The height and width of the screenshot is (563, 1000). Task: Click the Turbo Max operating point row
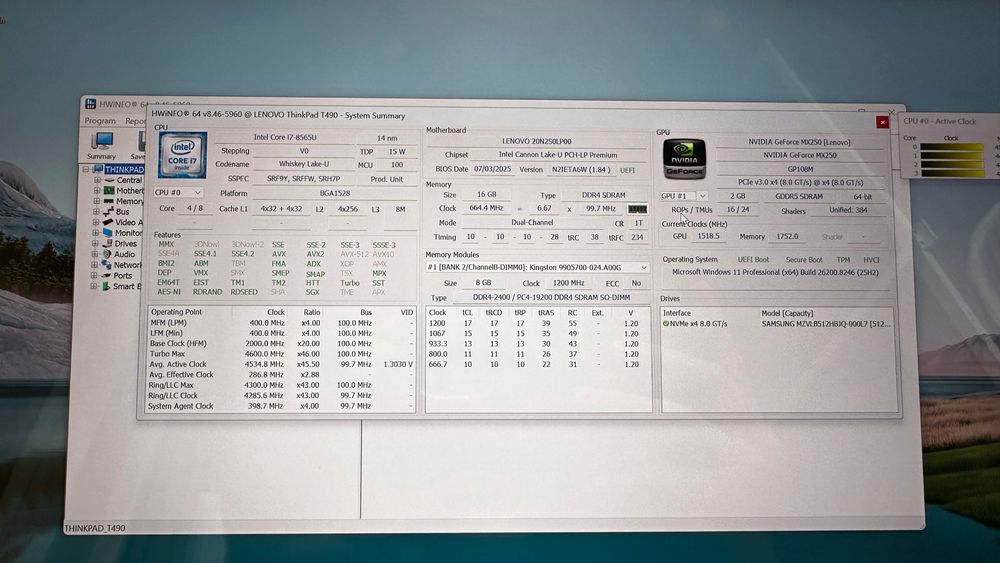(x=281, y=354)
